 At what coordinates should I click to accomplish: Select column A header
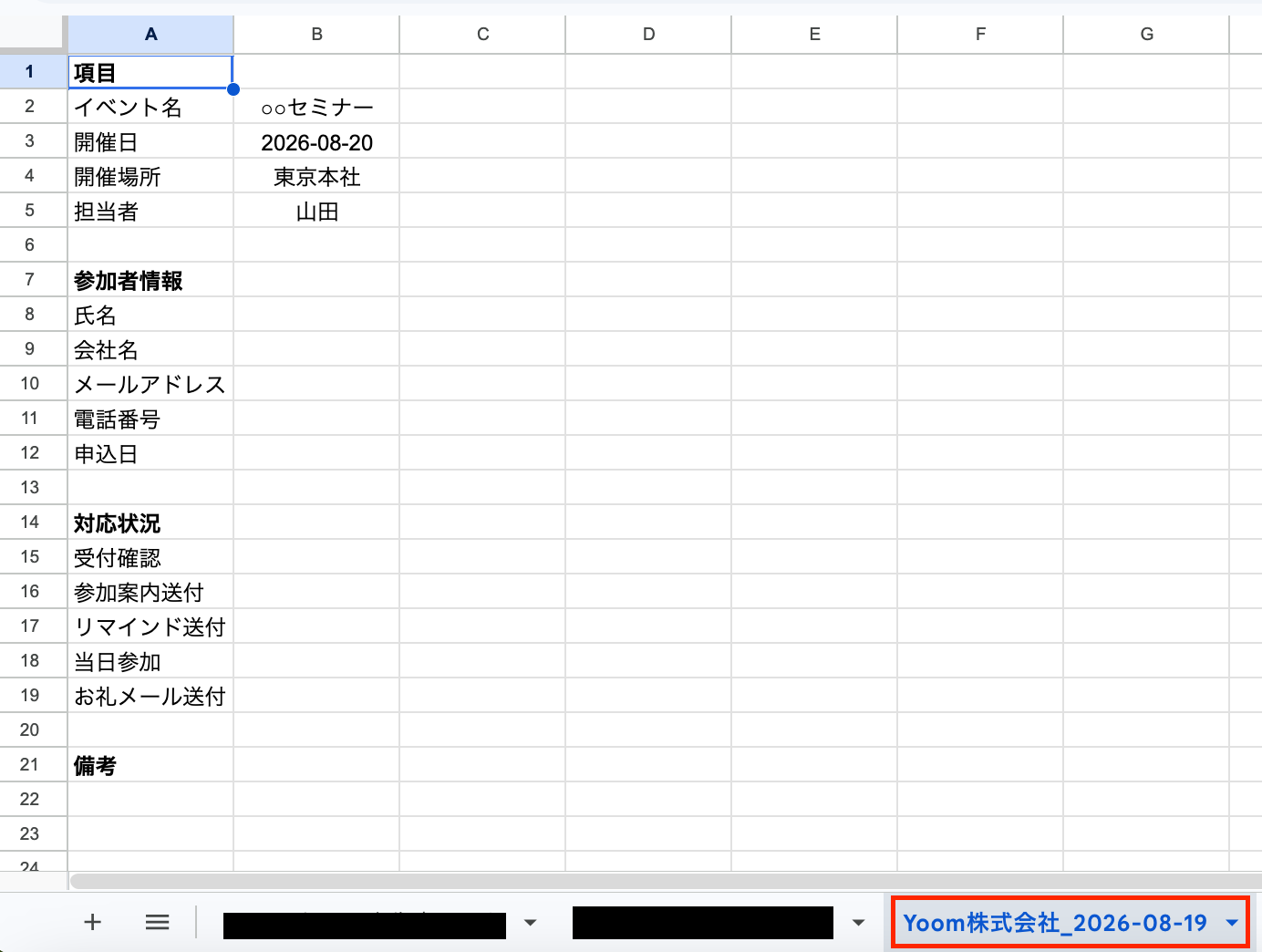[x=150, y=35]
